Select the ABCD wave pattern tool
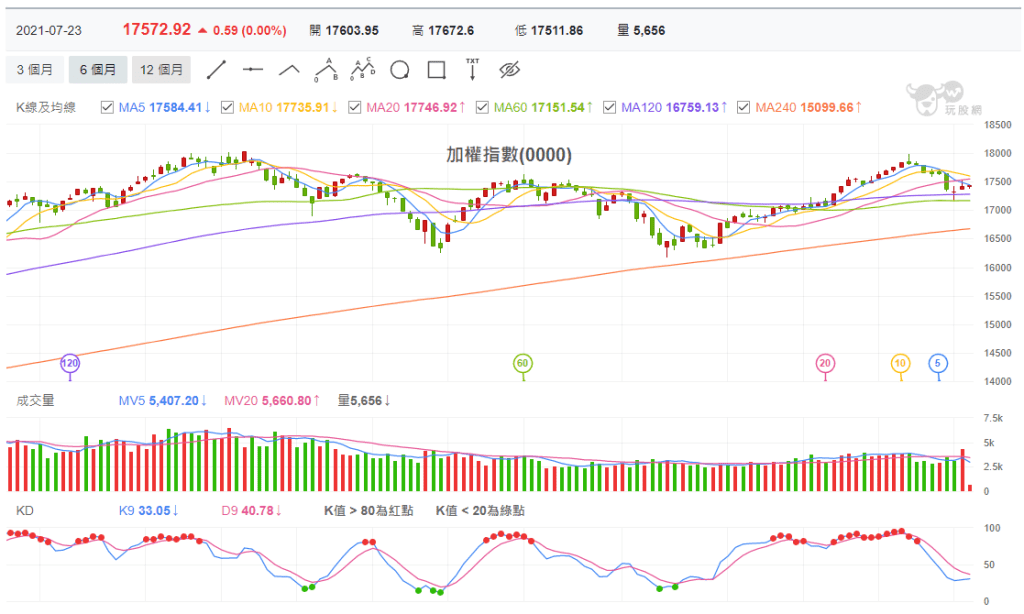Viewport: 1024px width, 614px height. [362, 69]
